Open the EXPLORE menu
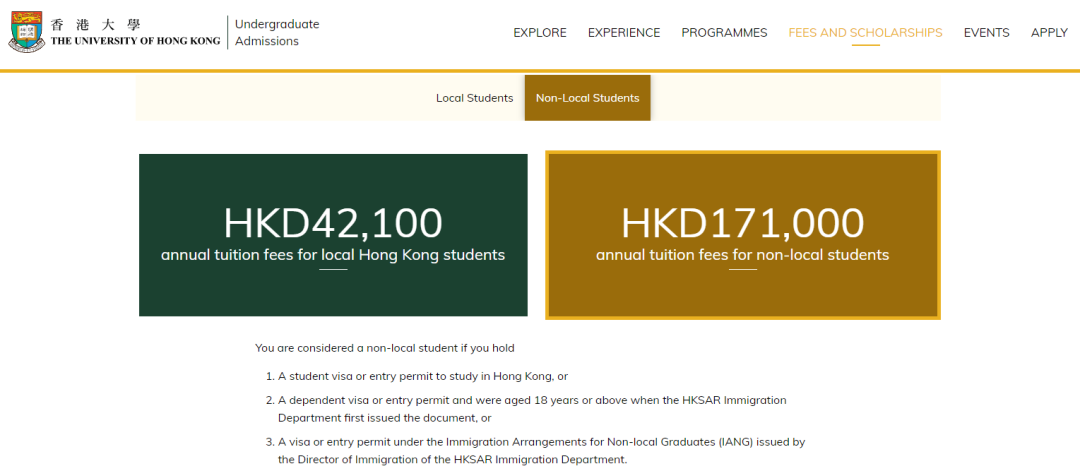The height and width of the screenshot is (471, 1080). [x=540, y=32]
